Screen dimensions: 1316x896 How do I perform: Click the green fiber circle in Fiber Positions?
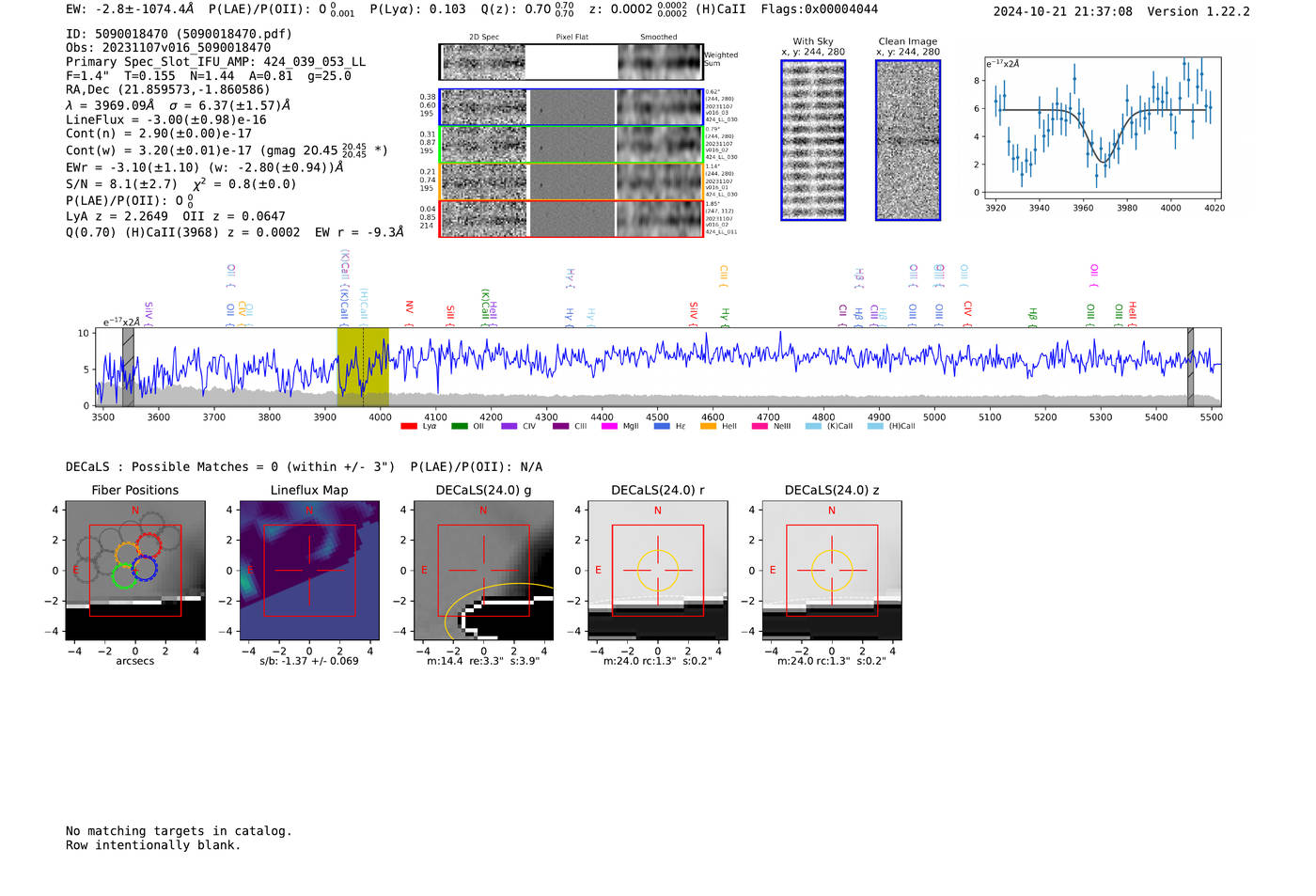pos(124,575)
